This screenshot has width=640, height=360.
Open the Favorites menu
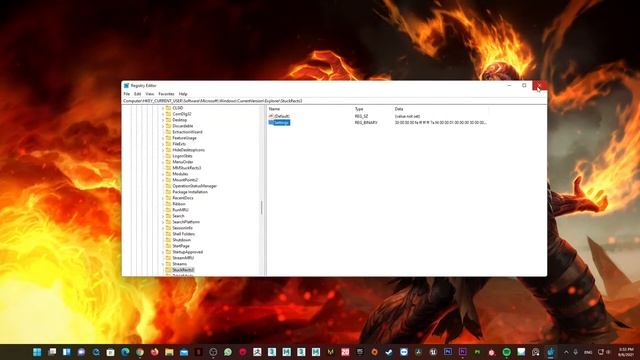166,94
